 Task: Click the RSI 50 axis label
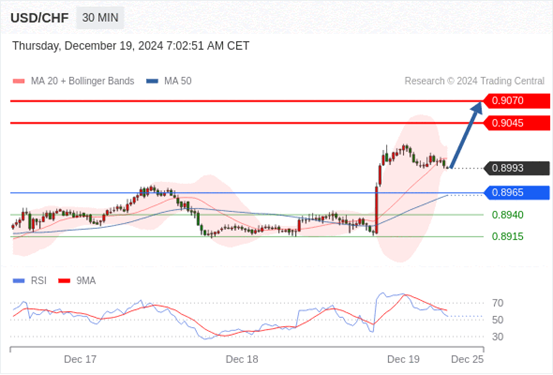pyautogui.click(x=498, y=320)
